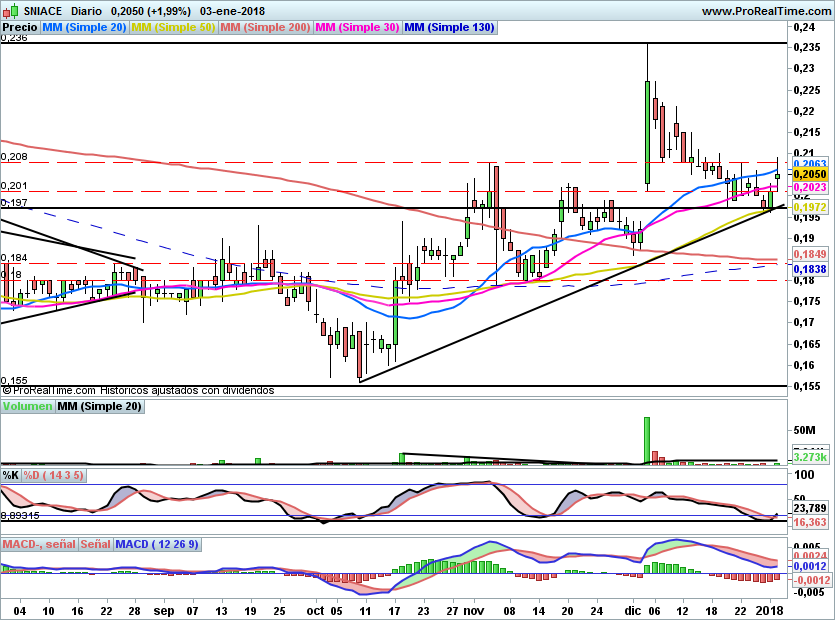Select the MM (Simple 20) price indicator label
Screen dimensions: 835x620
coord(84,28)
